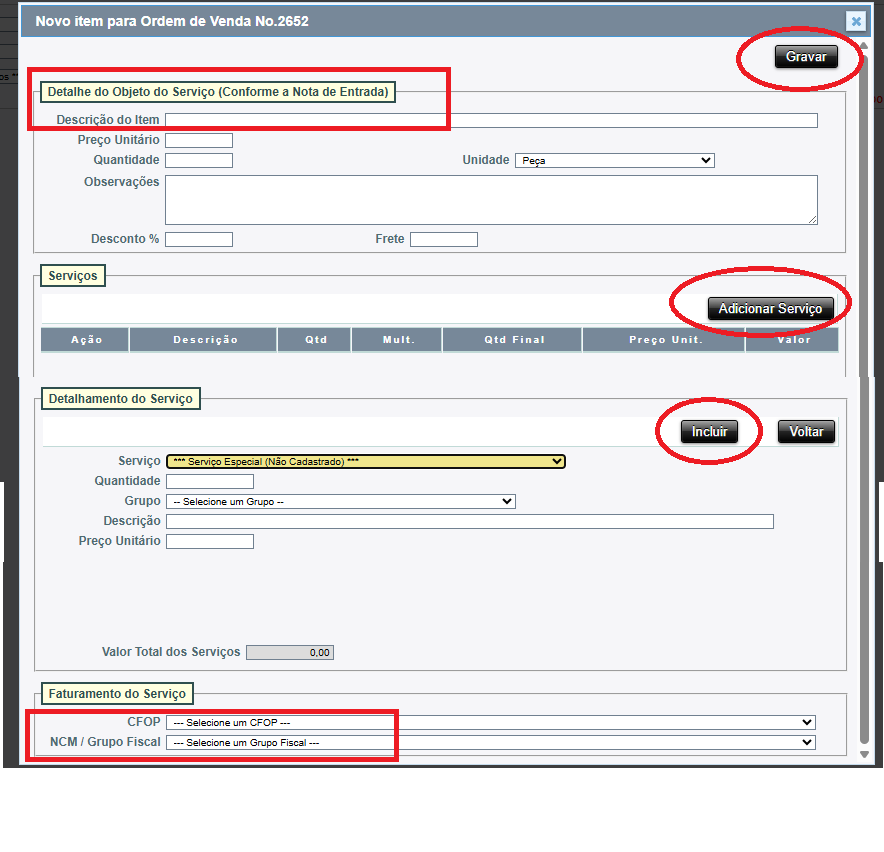This screenshot has height=852, width=884.
Task: Focus the Descrição do Item field
Action: [491, 120]
